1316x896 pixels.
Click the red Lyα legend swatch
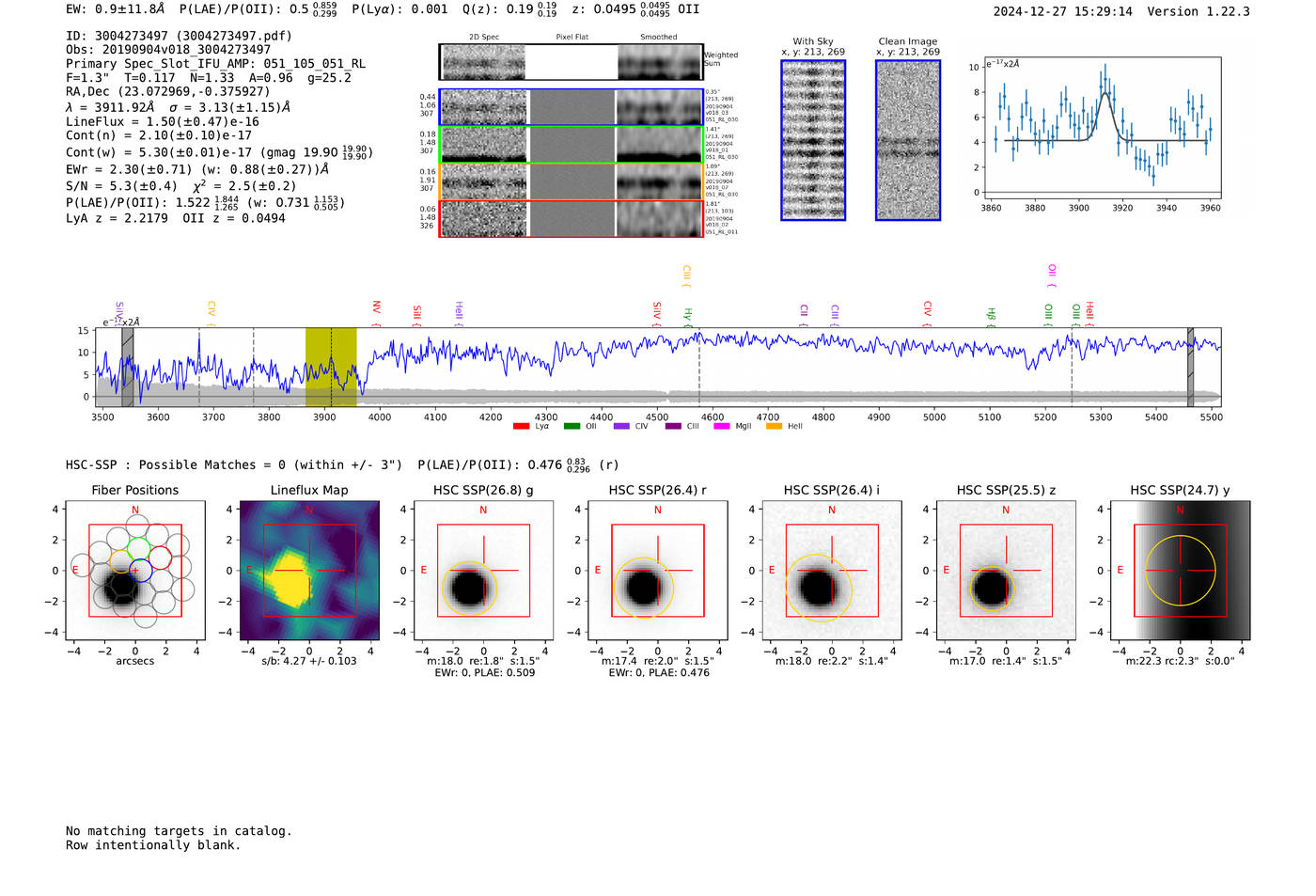click(521, 426)
